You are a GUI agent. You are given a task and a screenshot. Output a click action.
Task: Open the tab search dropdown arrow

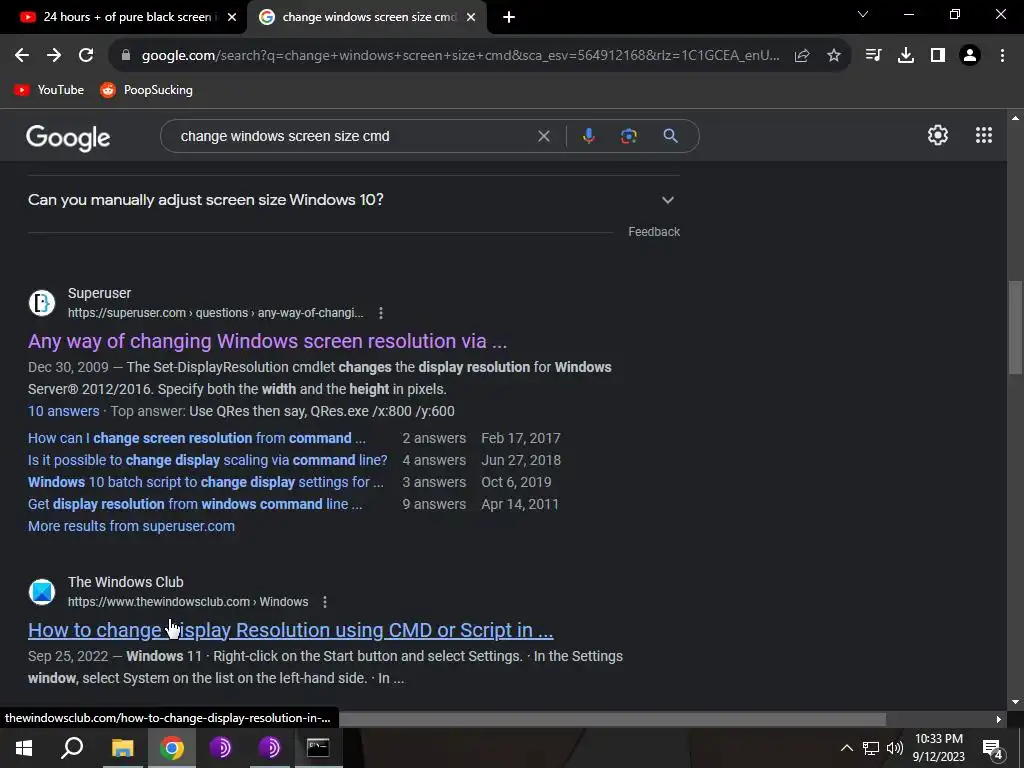click(863, 14)
